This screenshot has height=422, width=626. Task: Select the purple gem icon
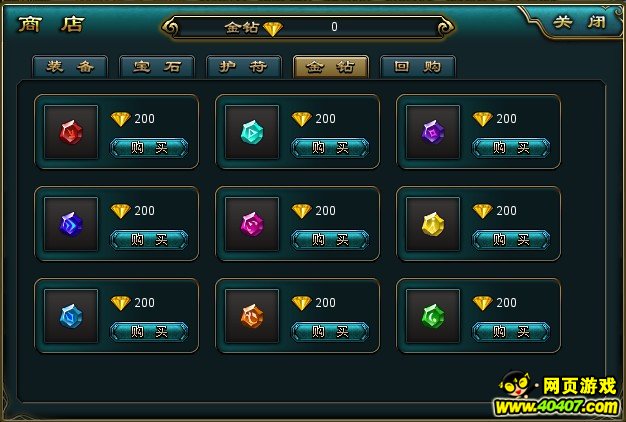point(433,132)
